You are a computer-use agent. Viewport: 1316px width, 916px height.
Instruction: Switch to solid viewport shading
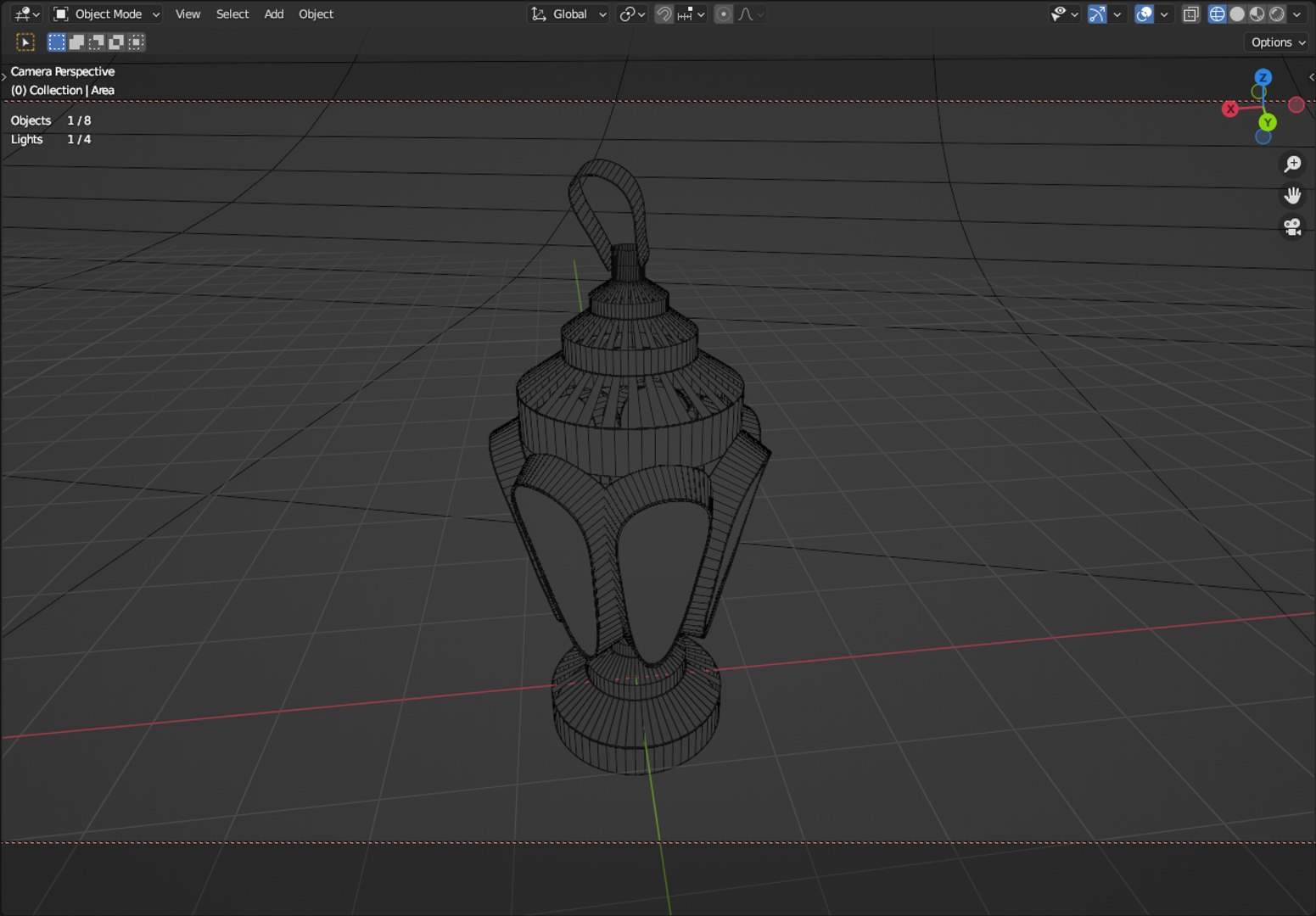1237,14
